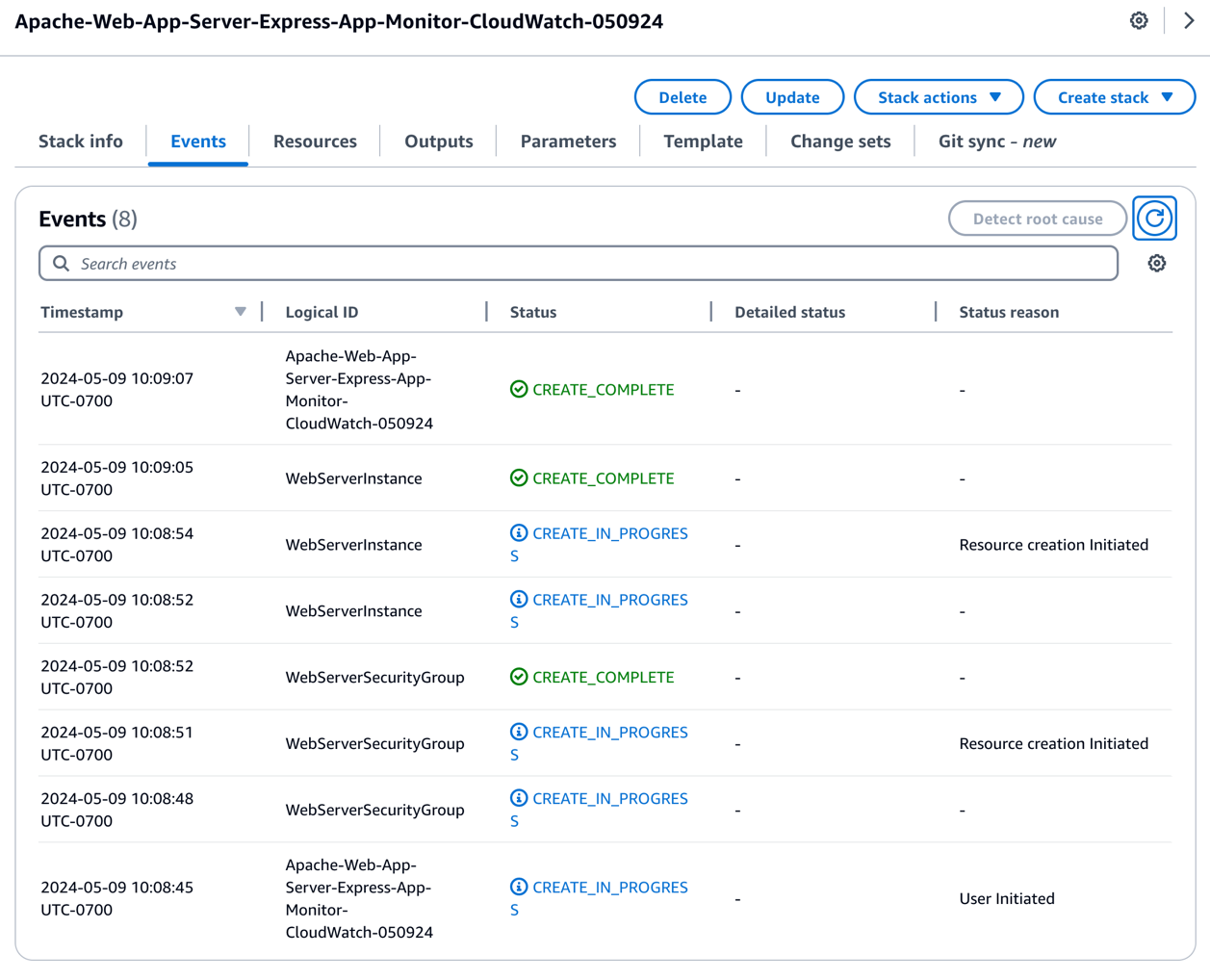Viewport: 1210px width, 980px height.
Task: Sort by Timestamp using the arrow
Action: click(240, 312)
